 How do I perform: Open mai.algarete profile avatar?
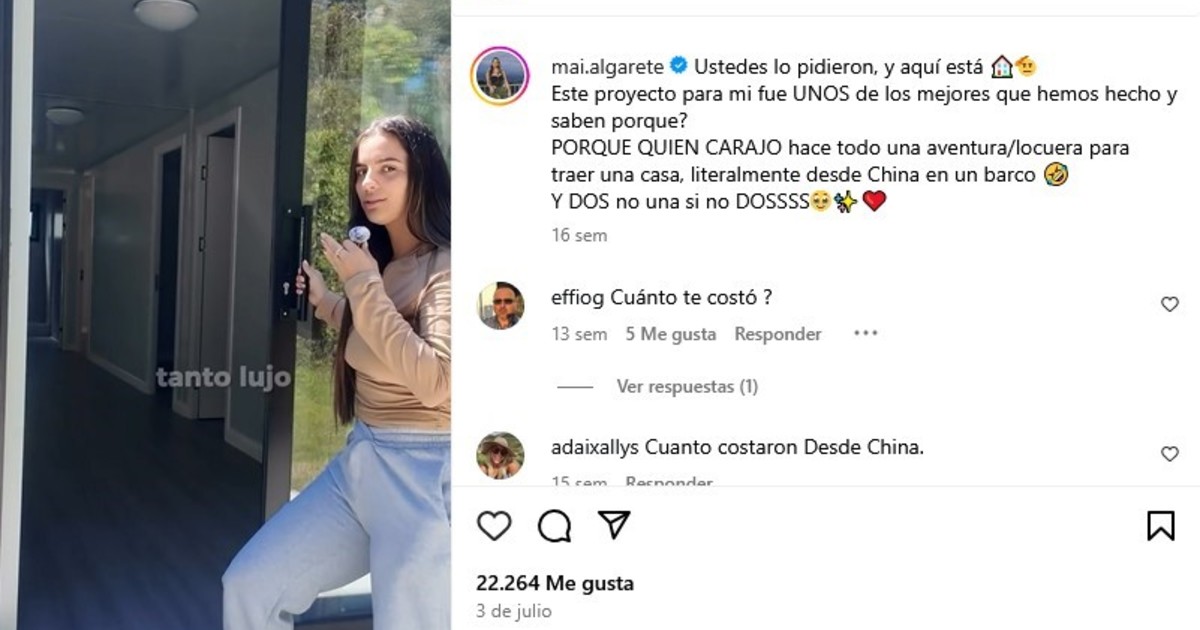(x=500, y=76)
